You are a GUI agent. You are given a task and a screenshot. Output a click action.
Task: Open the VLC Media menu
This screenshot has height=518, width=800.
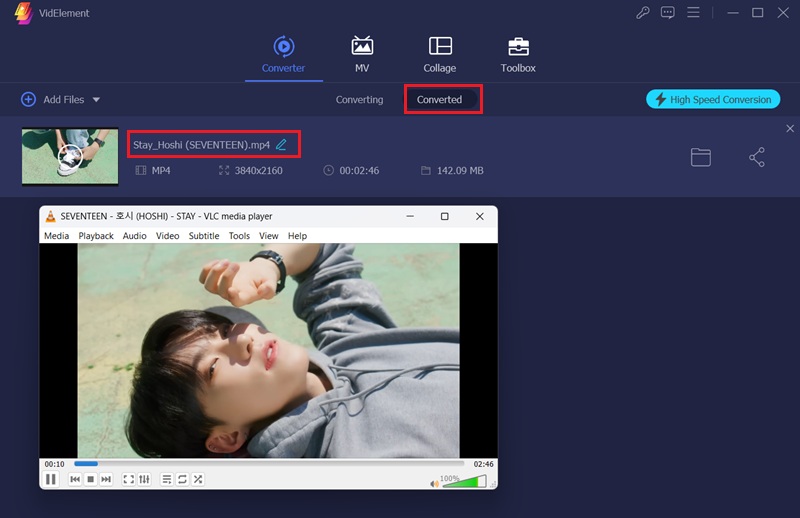point(57,236)
